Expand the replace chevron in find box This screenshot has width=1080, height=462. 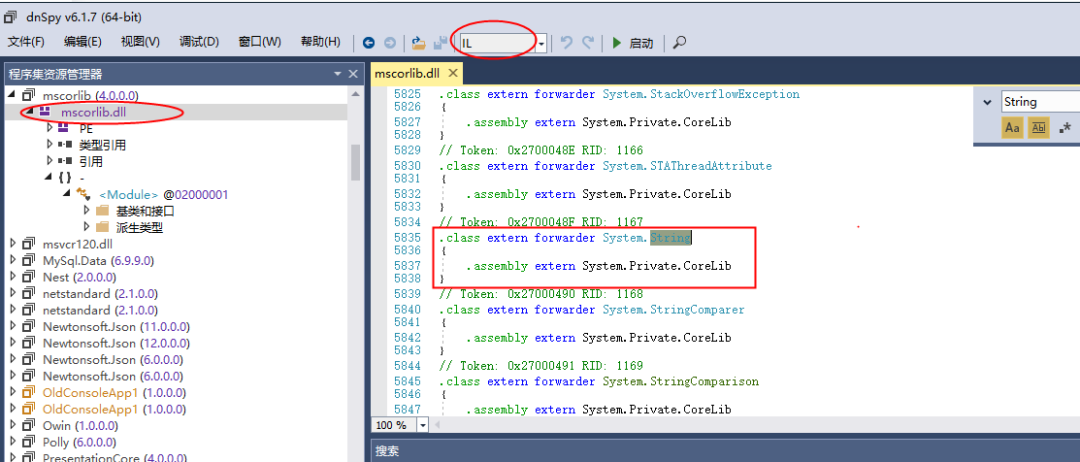click(x=987, y=102)
